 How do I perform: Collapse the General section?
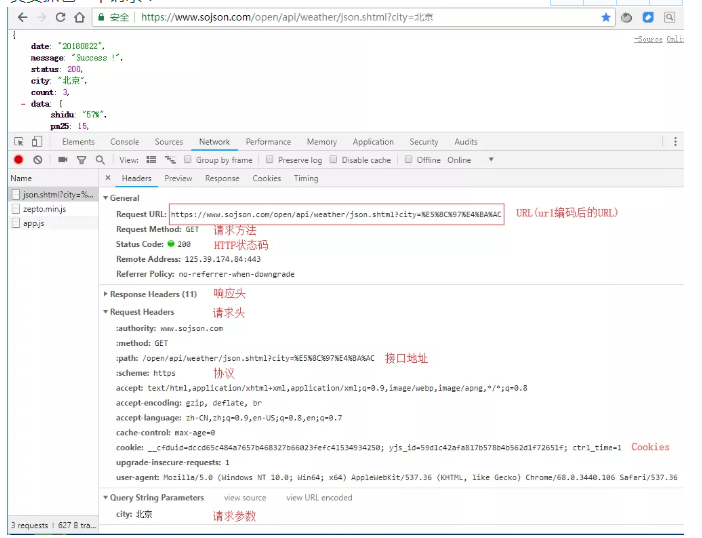106,198
